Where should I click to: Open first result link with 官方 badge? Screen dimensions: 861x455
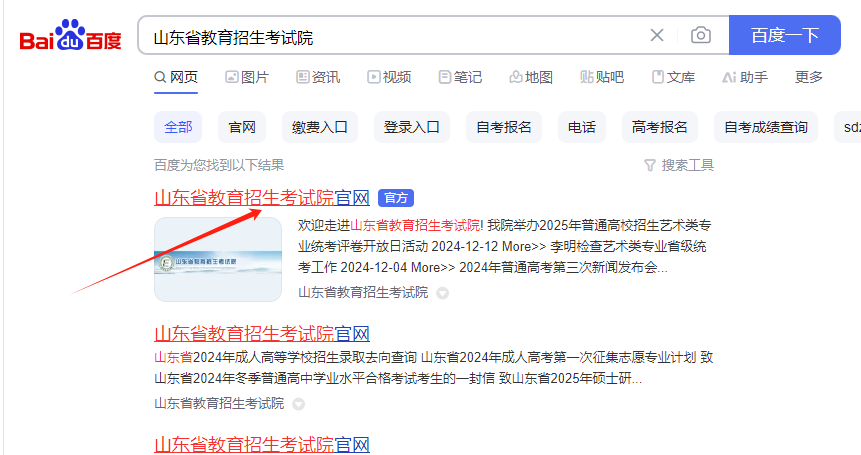[262, 198]
